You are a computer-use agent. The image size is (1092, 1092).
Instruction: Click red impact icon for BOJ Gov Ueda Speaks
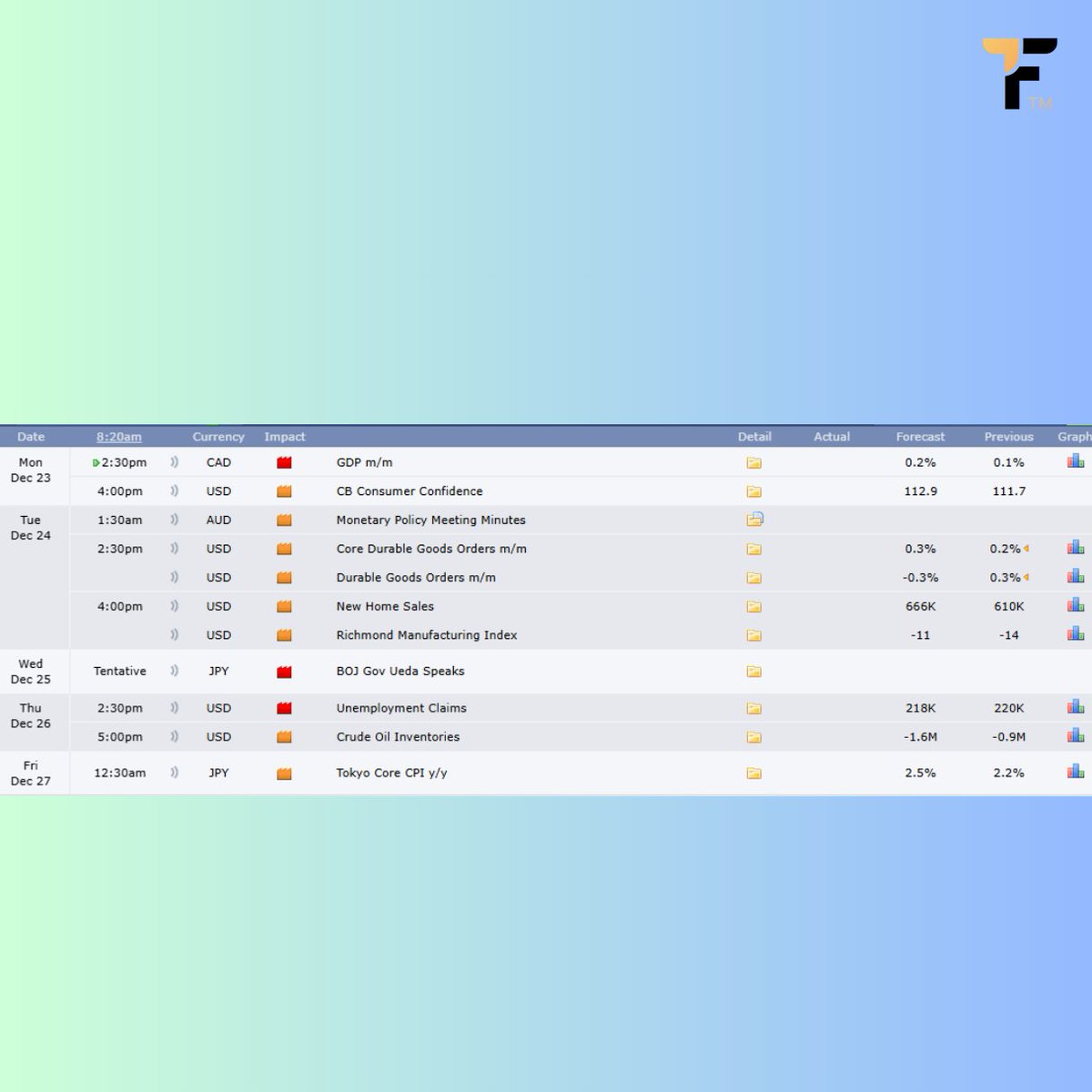click(284, 672)
